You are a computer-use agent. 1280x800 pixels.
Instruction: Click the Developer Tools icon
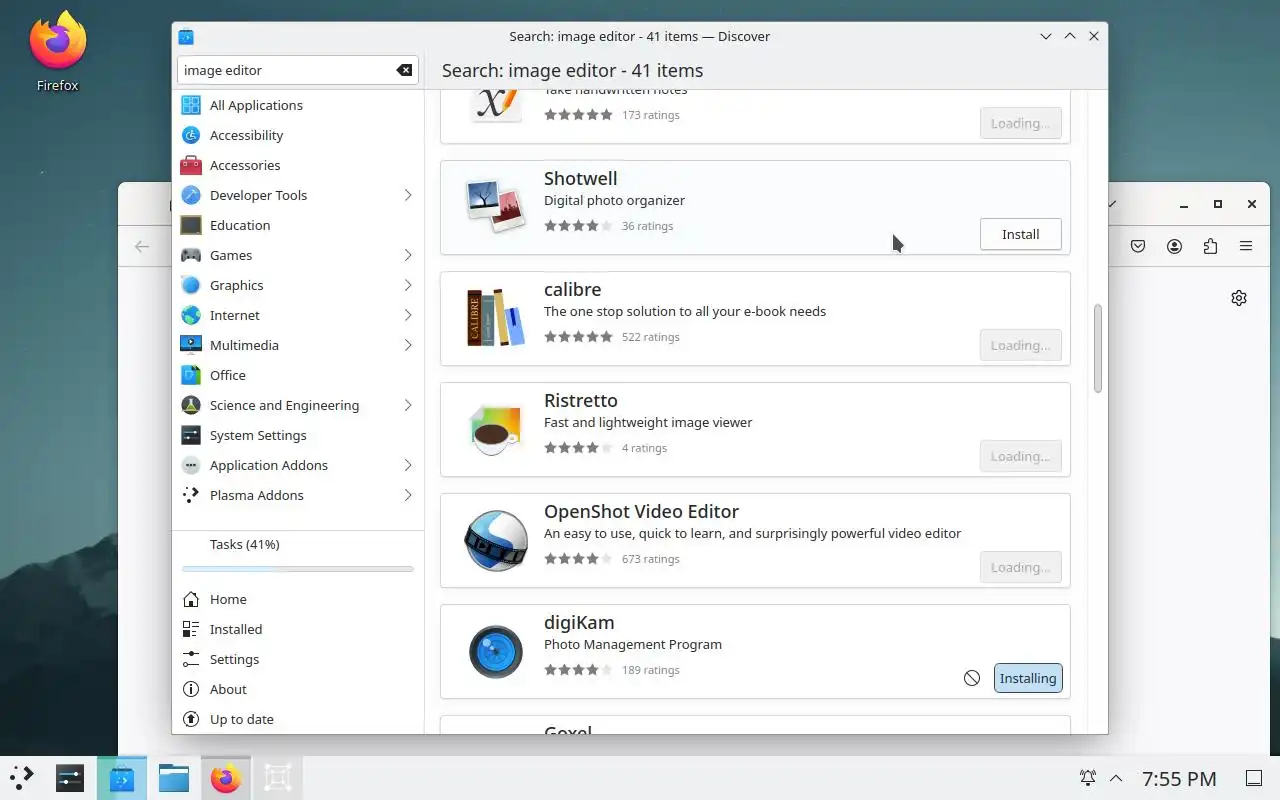tap(190, 195)
